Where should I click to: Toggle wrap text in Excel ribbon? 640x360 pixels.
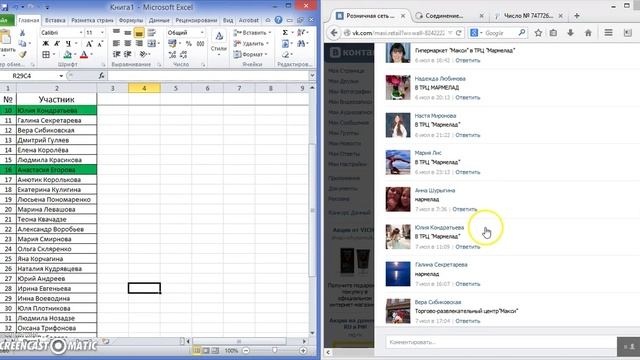pyautogui.click(x=151, y=32)
